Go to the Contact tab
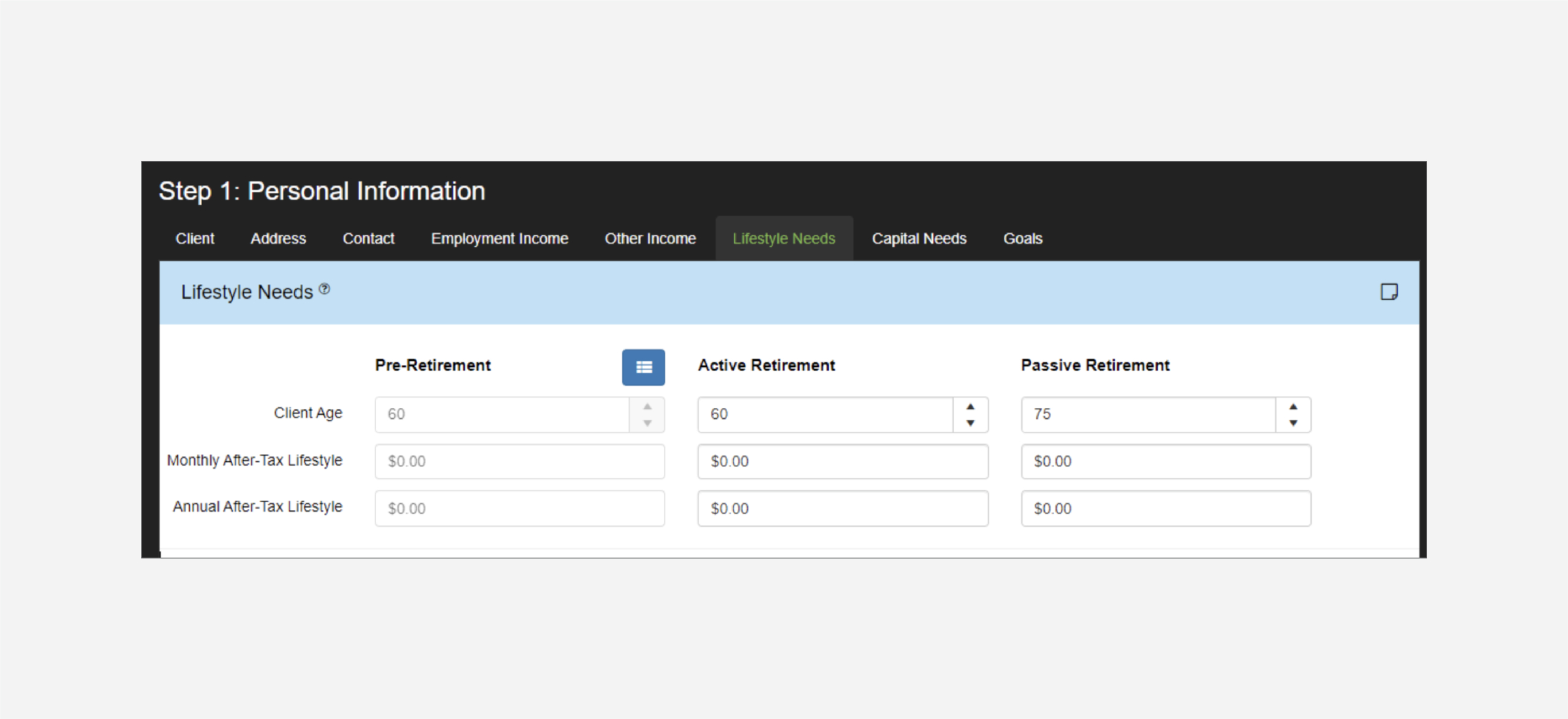Viewport: 1568px width, 719px height. [x=368, y=238]
